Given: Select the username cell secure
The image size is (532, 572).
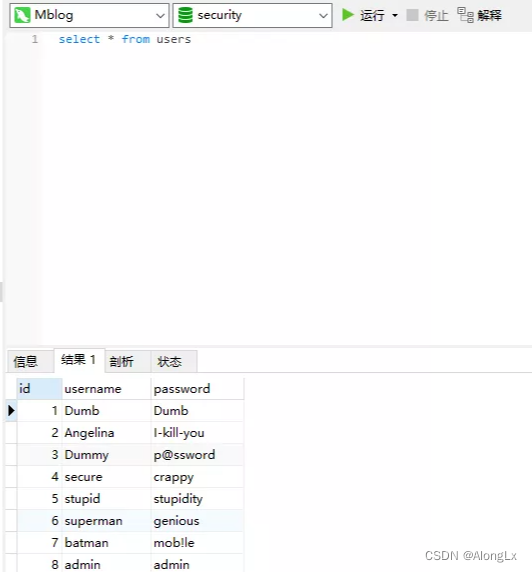Looking at the screenshot, I should click(106, 477).
